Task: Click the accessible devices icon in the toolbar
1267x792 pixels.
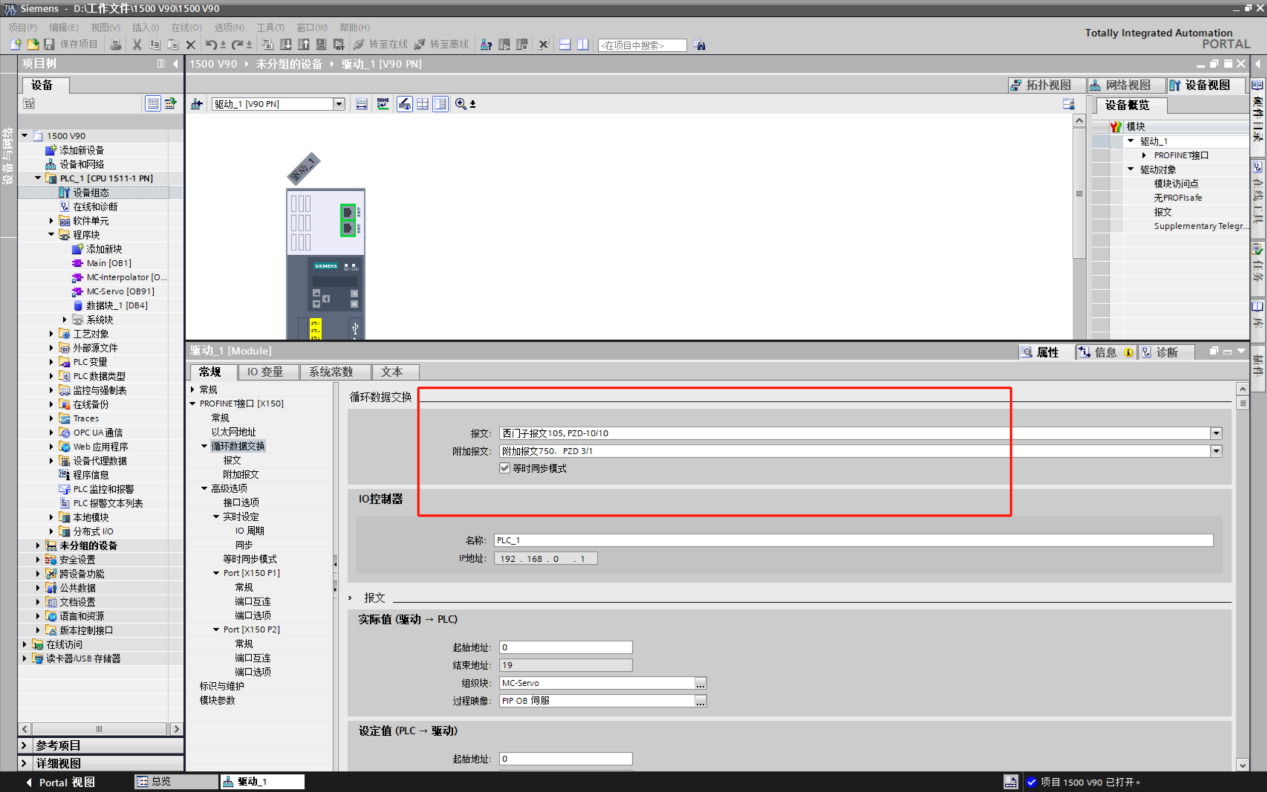Action: (486, 45)
